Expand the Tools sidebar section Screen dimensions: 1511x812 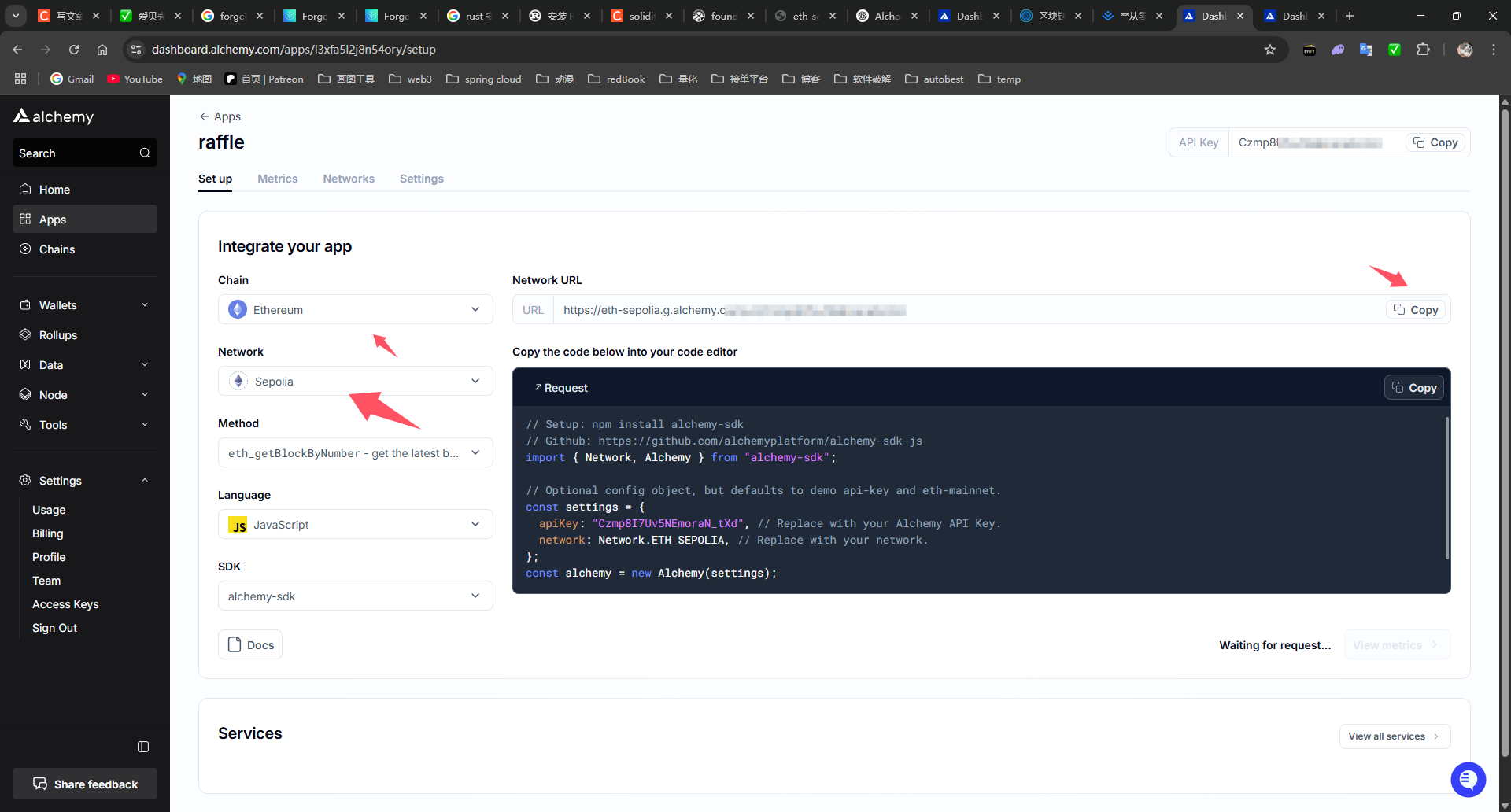pos(85,425)
